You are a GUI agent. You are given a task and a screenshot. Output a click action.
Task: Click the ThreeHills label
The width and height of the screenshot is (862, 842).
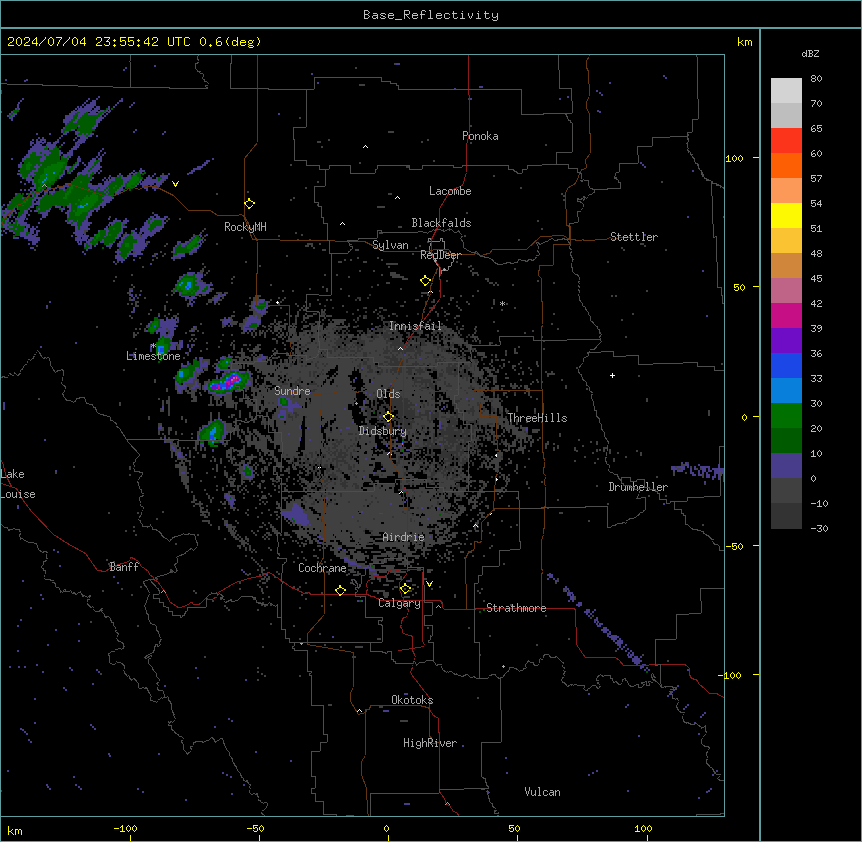[x=537, y=418]
